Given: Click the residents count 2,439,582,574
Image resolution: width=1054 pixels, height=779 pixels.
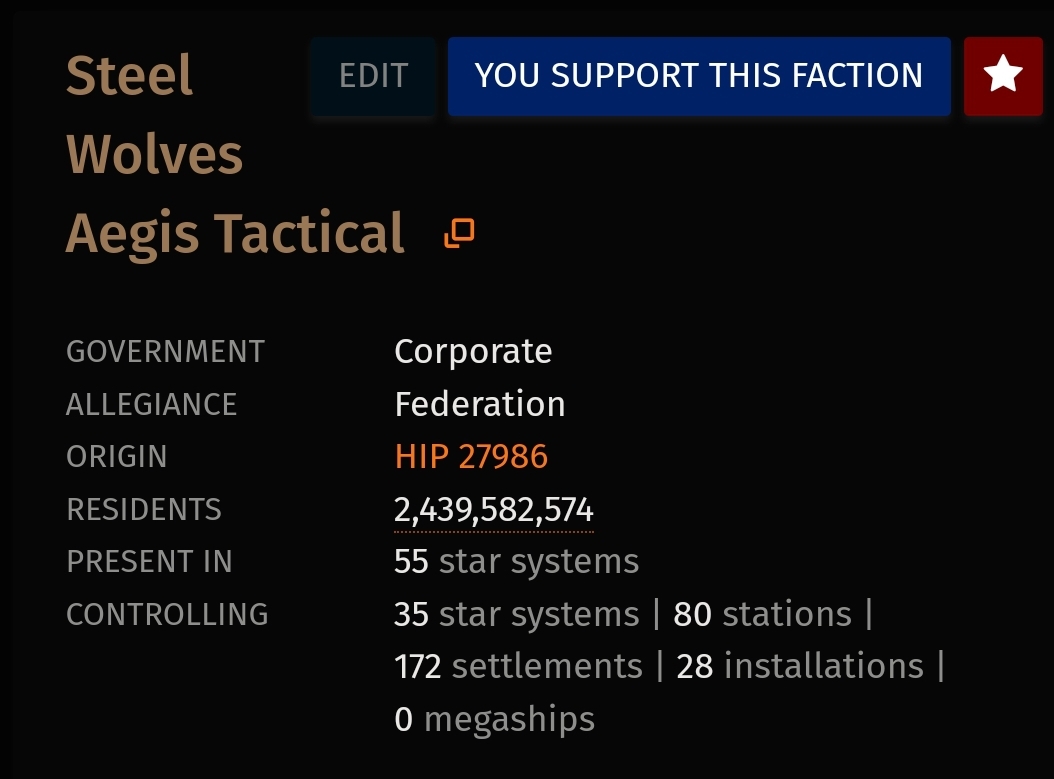Looking at the screenshot, I should point(493,510).
